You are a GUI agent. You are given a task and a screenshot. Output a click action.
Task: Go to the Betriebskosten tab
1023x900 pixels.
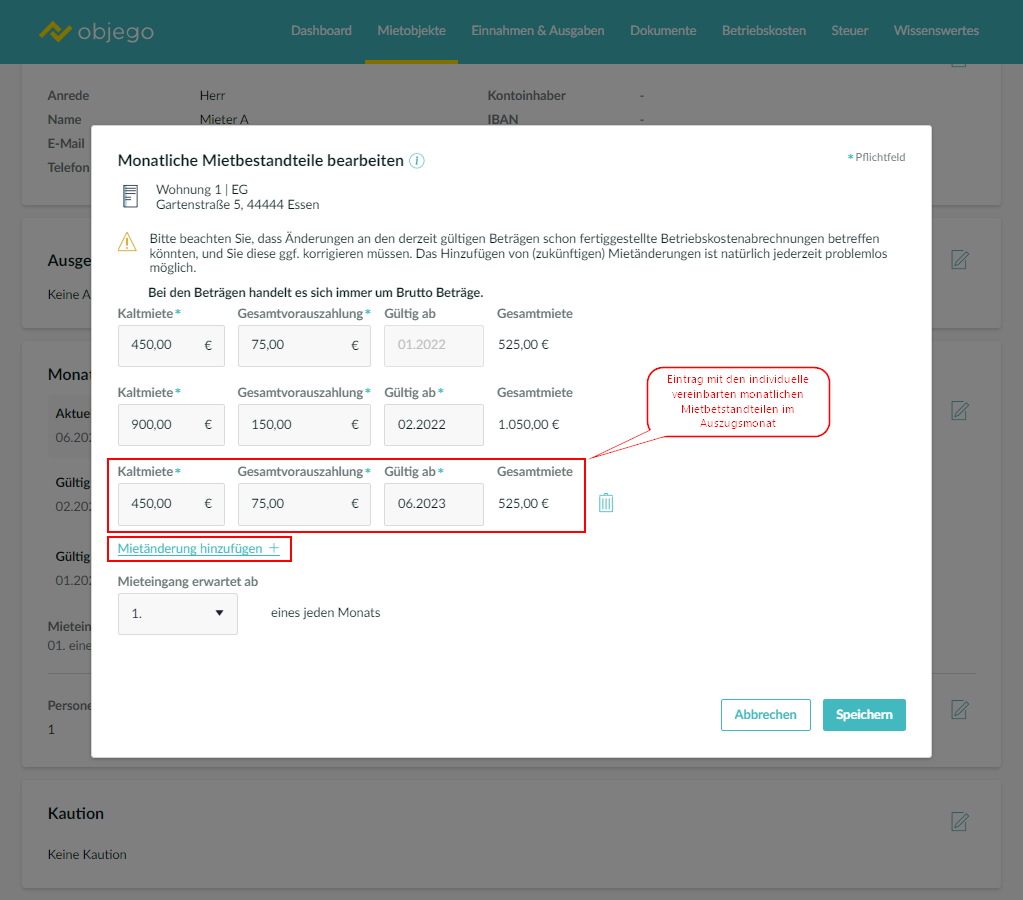764,31
